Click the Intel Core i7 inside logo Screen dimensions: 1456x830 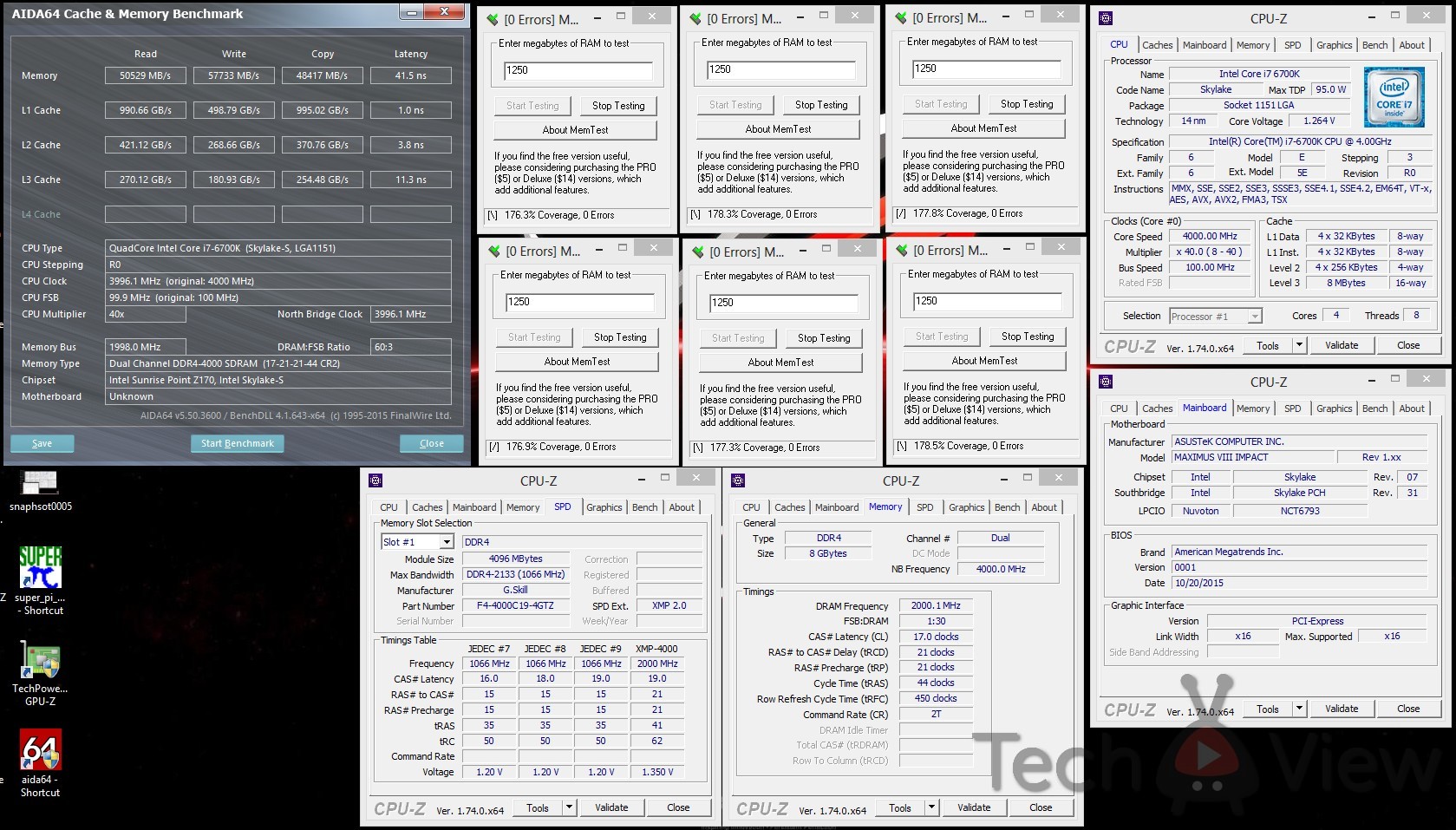click(1394, 98)
